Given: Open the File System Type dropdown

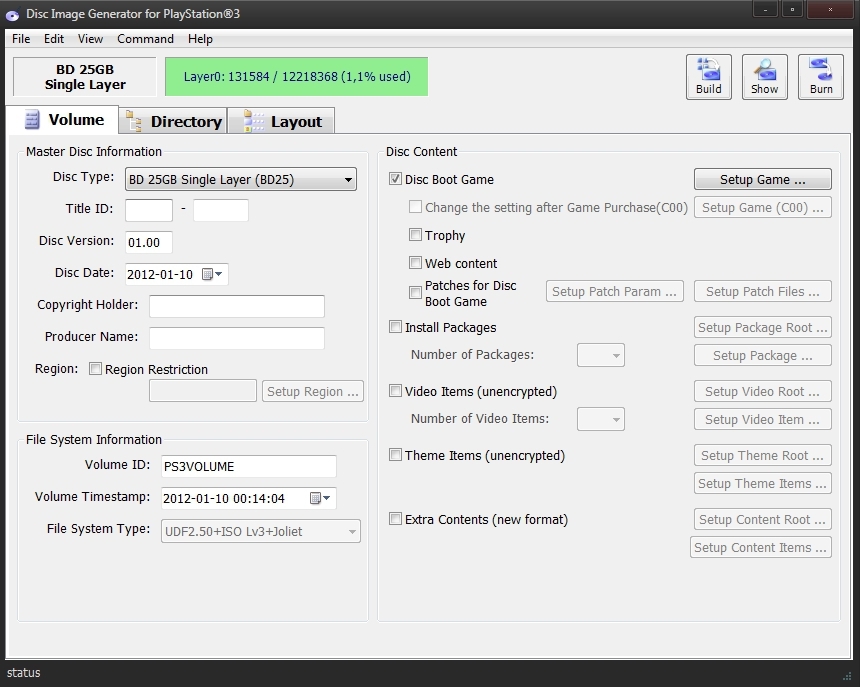Looking at the screenshot, I should [x=261, y=531].
